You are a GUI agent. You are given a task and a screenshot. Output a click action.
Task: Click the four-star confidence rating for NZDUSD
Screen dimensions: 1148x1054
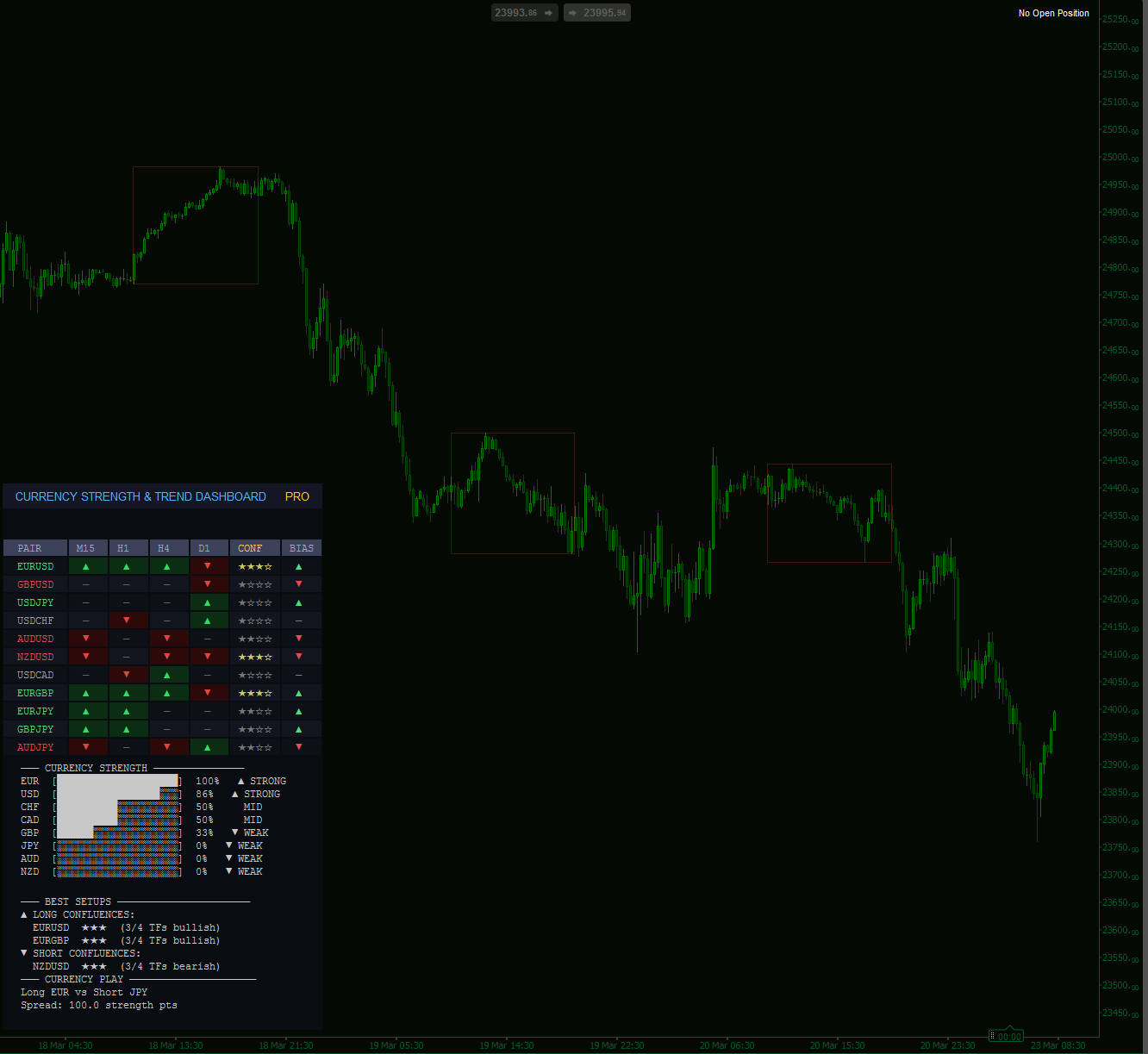coord(254,657)
